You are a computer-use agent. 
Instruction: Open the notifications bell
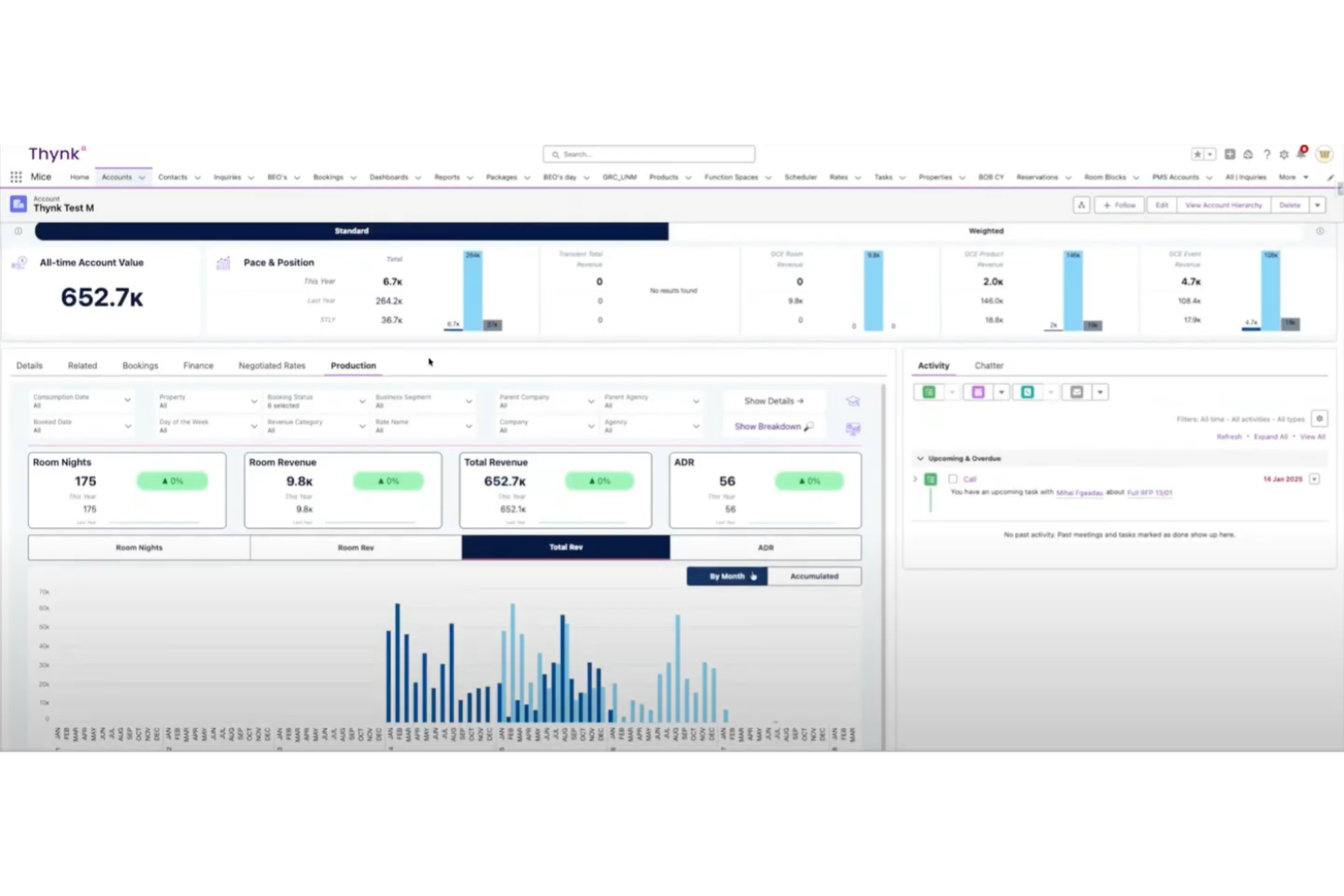[x=1301, y=153]
